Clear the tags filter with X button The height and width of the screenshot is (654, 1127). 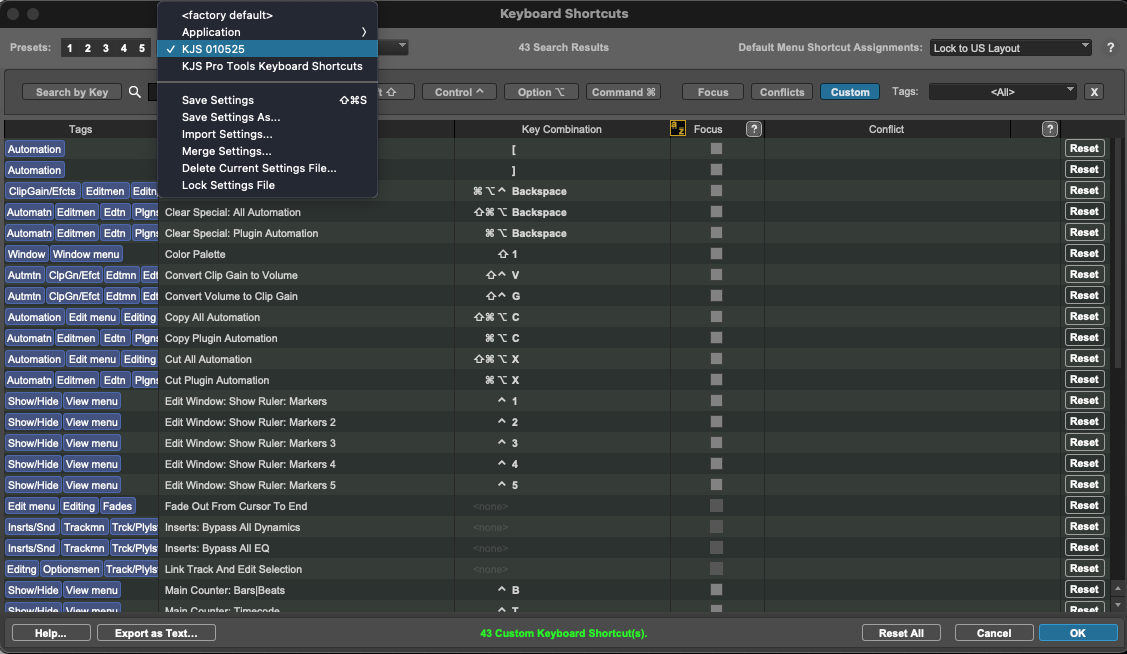(x=1094, y=92)
